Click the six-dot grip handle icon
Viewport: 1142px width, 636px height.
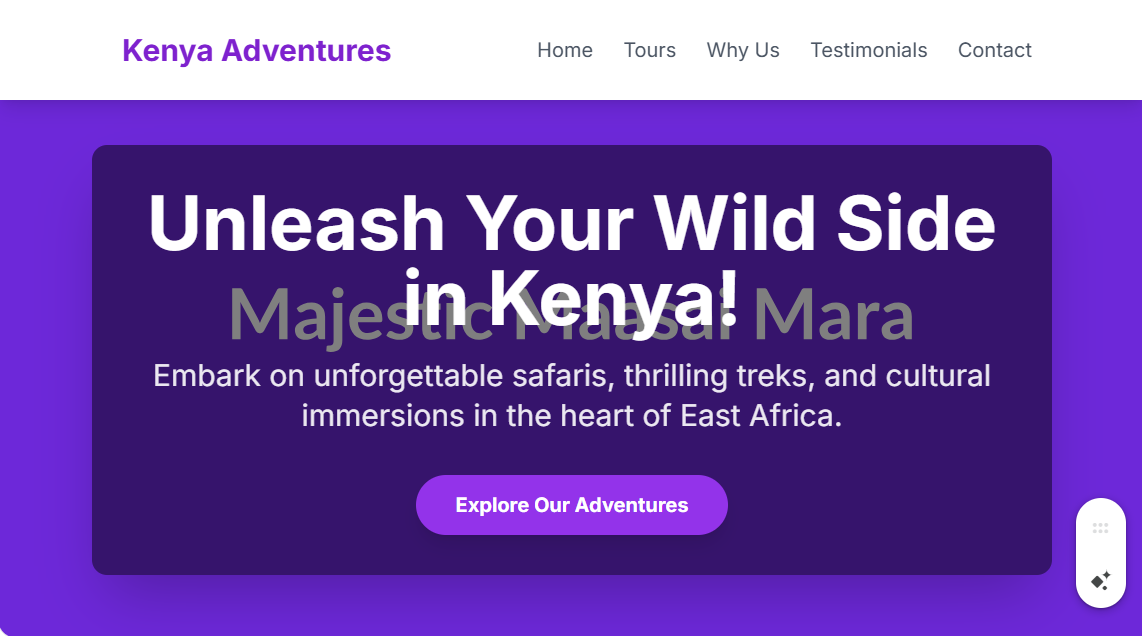click(1100, 527)
